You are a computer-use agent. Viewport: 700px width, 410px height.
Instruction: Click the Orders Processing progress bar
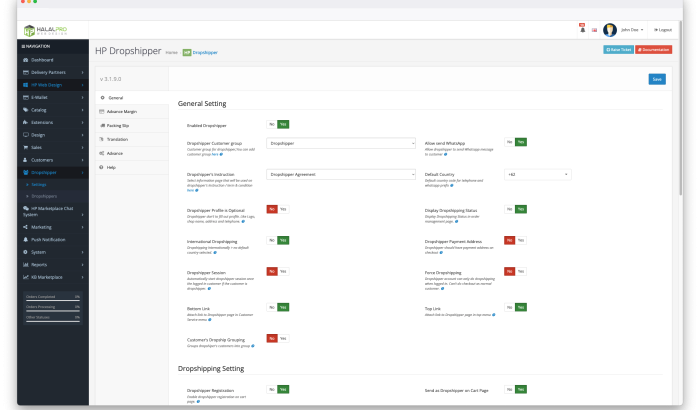(x=53, y=310)
